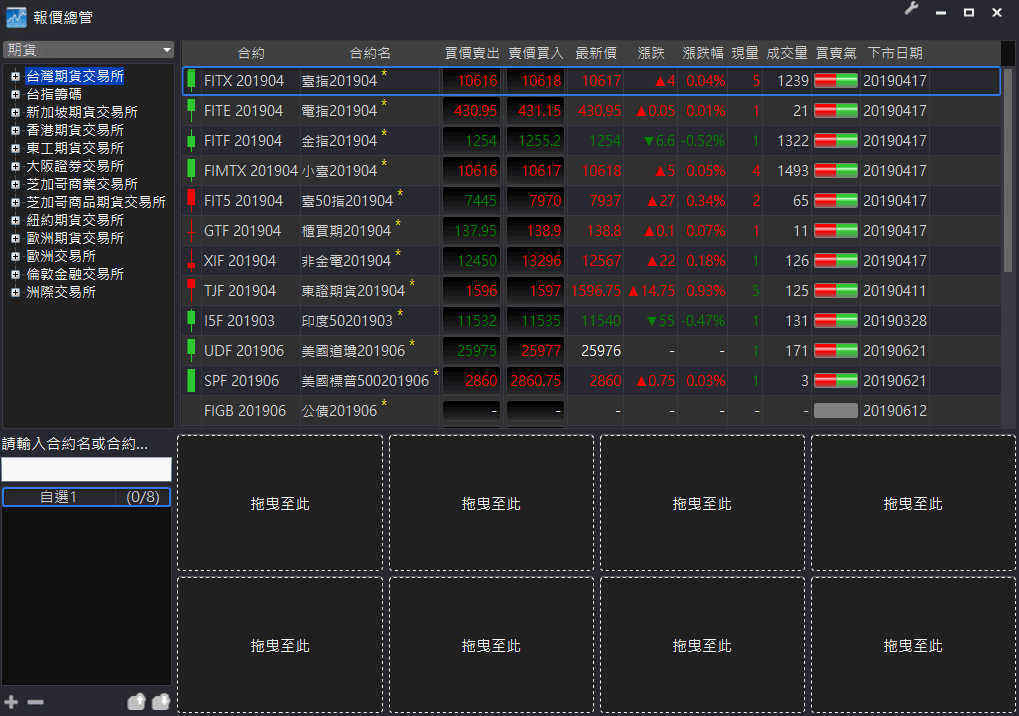Click the export watchlist icon
Screen dimensions: 1019x716
[136, 702]
